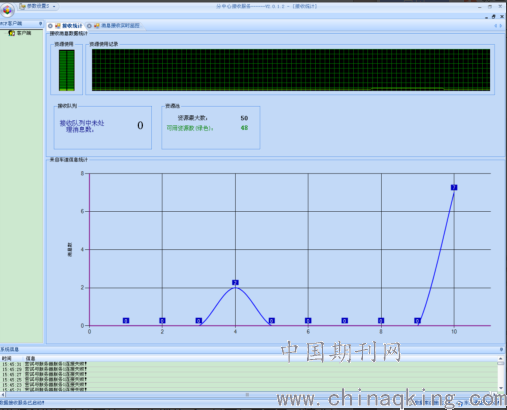Open the round application orb menu
This screenshot has width=507, height=410.
(7, 10)
